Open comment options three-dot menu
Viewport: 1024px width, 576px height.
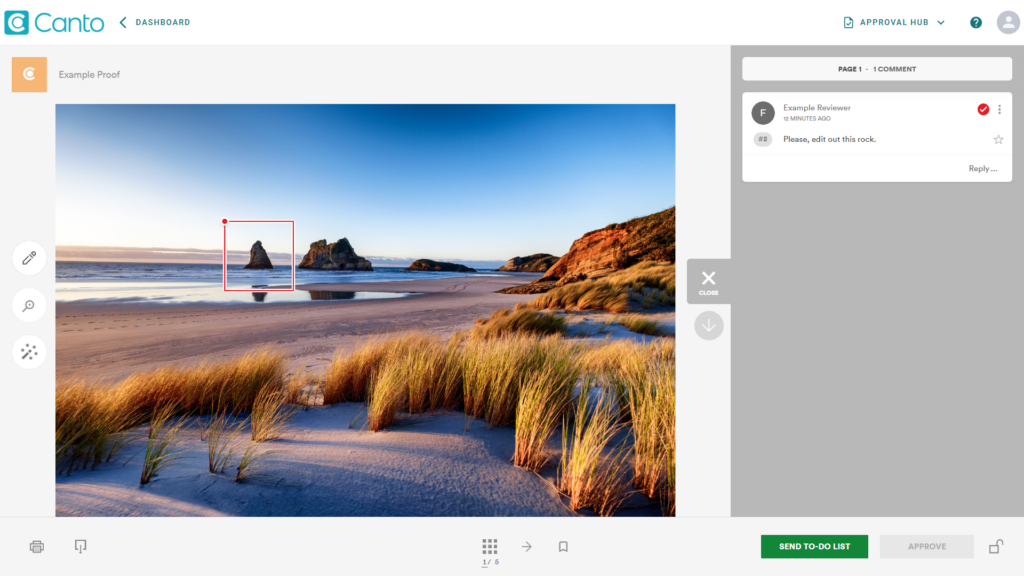[x=999, y=109]
